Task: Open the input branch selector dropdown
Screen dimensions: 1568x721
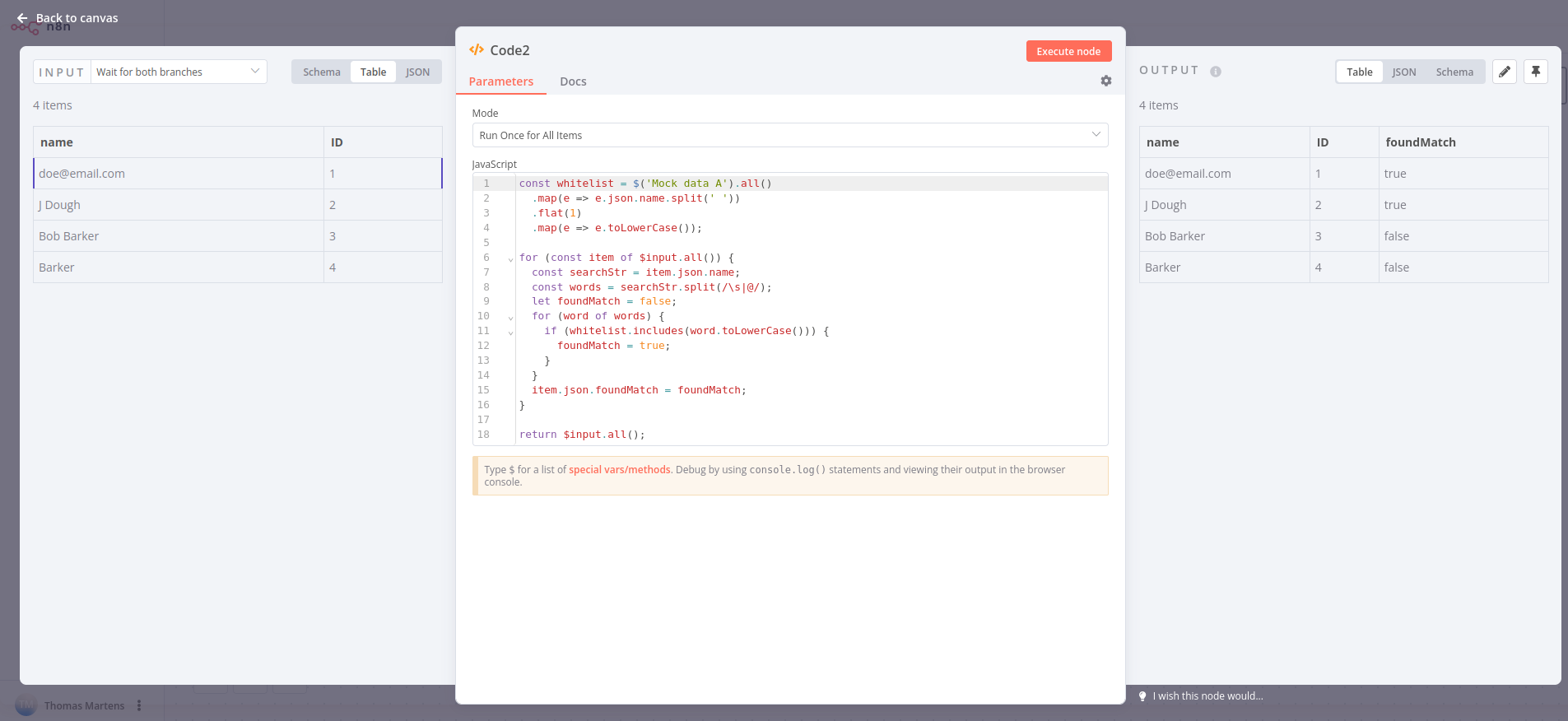Action: 179,72
